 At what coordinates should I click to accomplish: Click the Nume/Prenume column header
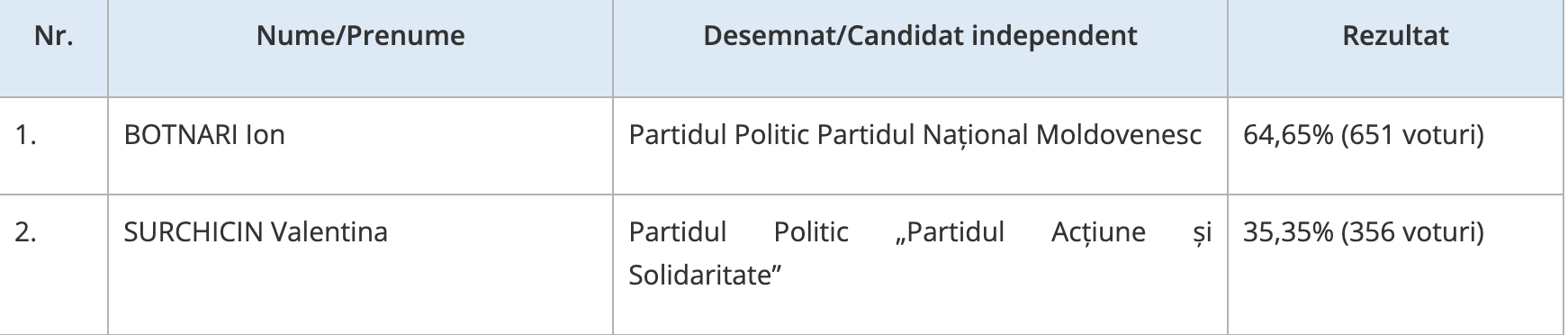pos(361,36)
